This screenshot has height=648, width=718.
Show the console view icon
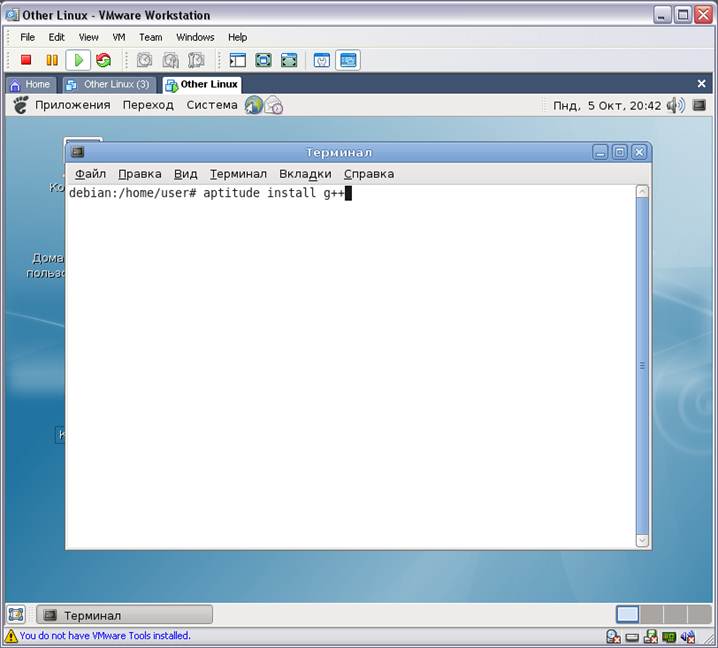(x=348, y=60)
